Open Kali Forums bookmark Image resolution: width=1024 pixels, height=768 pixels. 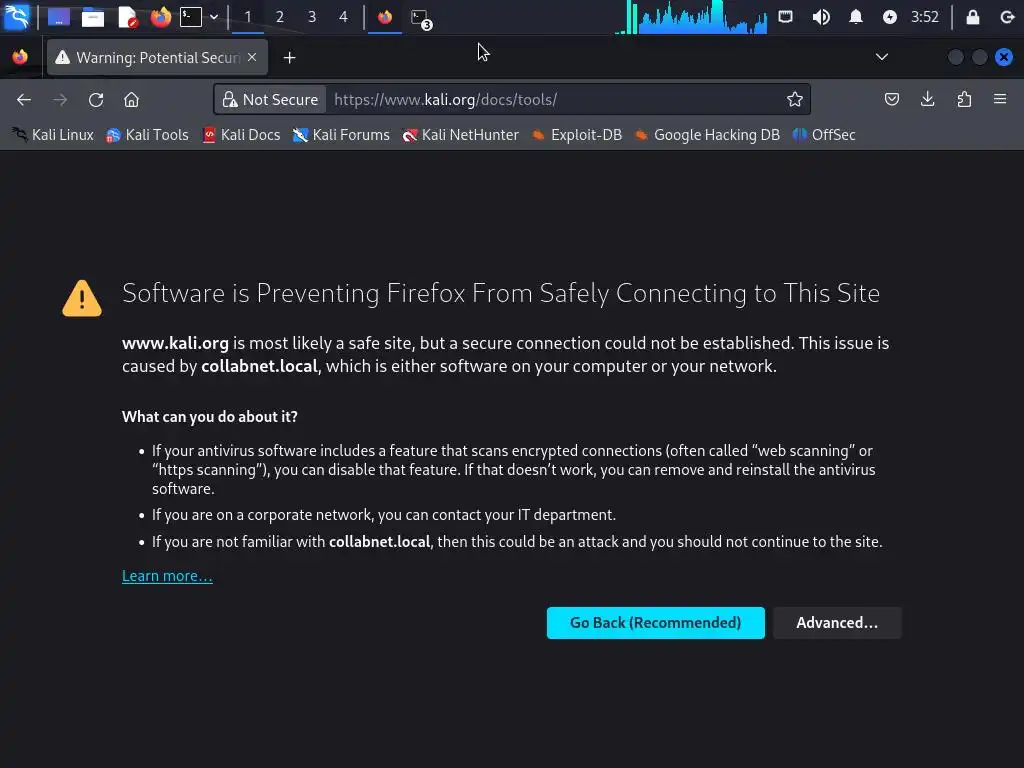tap(341, 135)
